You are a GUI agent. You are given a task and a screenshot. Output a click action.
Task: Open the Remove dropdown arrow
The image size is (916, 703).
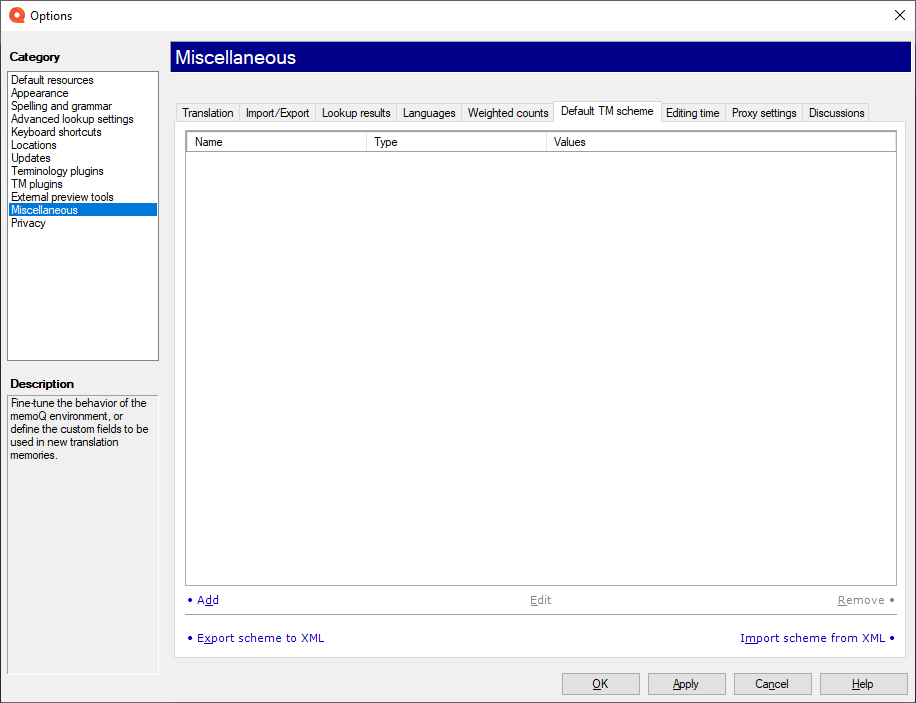(x=890, y=600)
